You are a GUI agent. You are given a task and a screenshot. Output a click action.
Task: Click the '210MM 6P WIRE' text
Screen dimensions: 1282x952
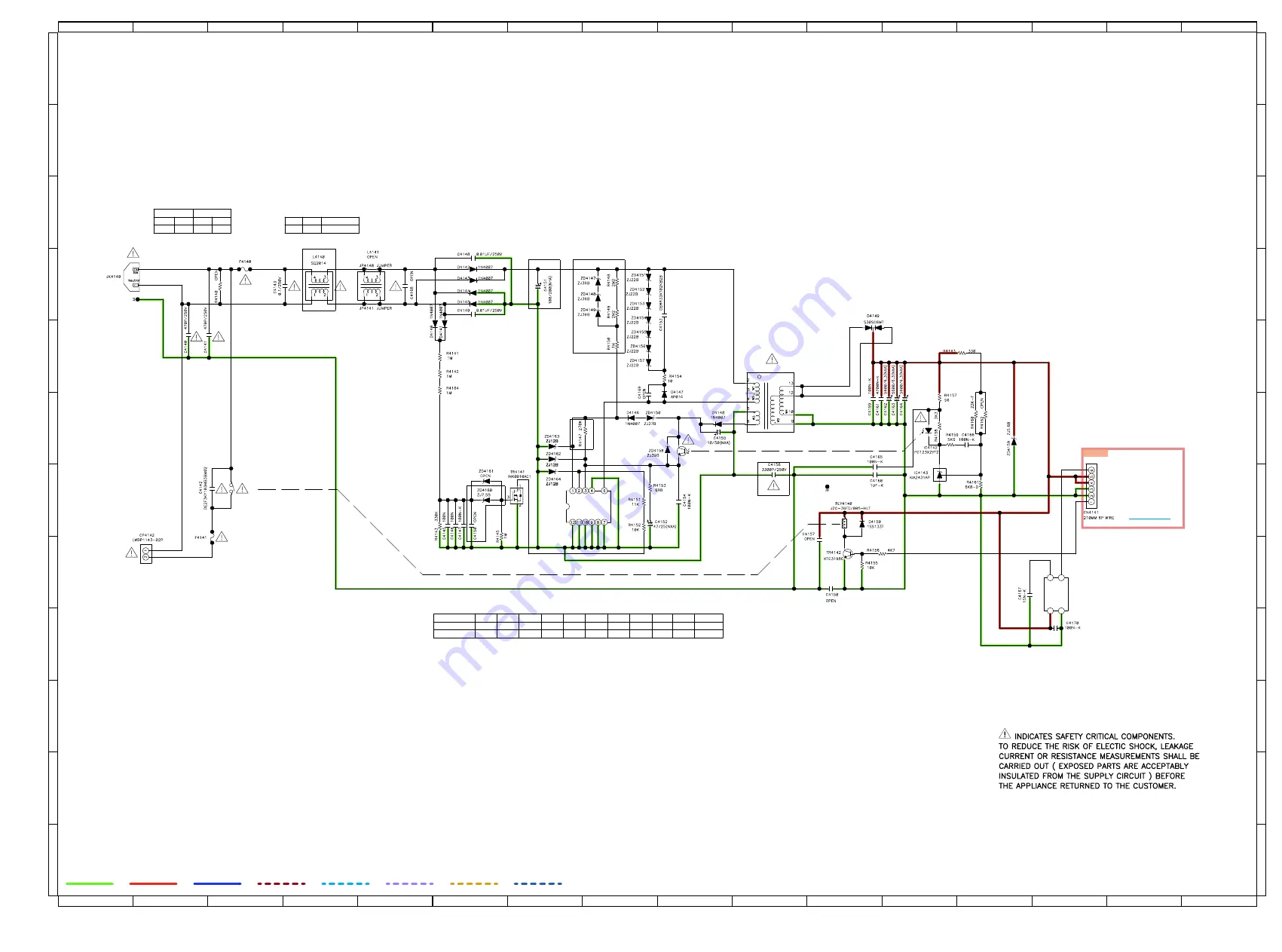[1099, 519]
